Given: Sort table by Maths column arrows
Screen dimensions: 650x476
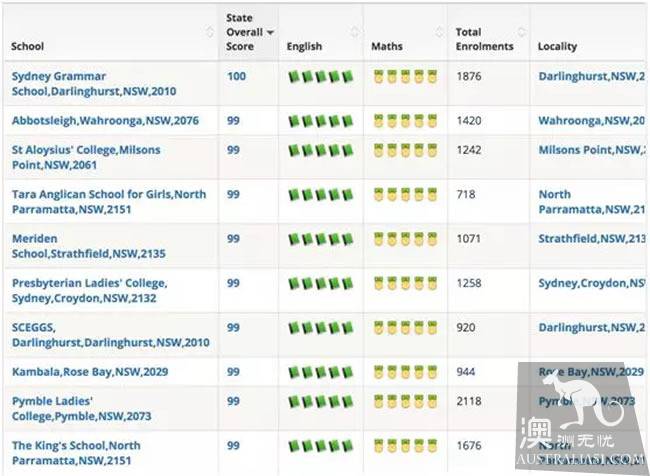Looking at the screenshot, I should coord(439,32).
